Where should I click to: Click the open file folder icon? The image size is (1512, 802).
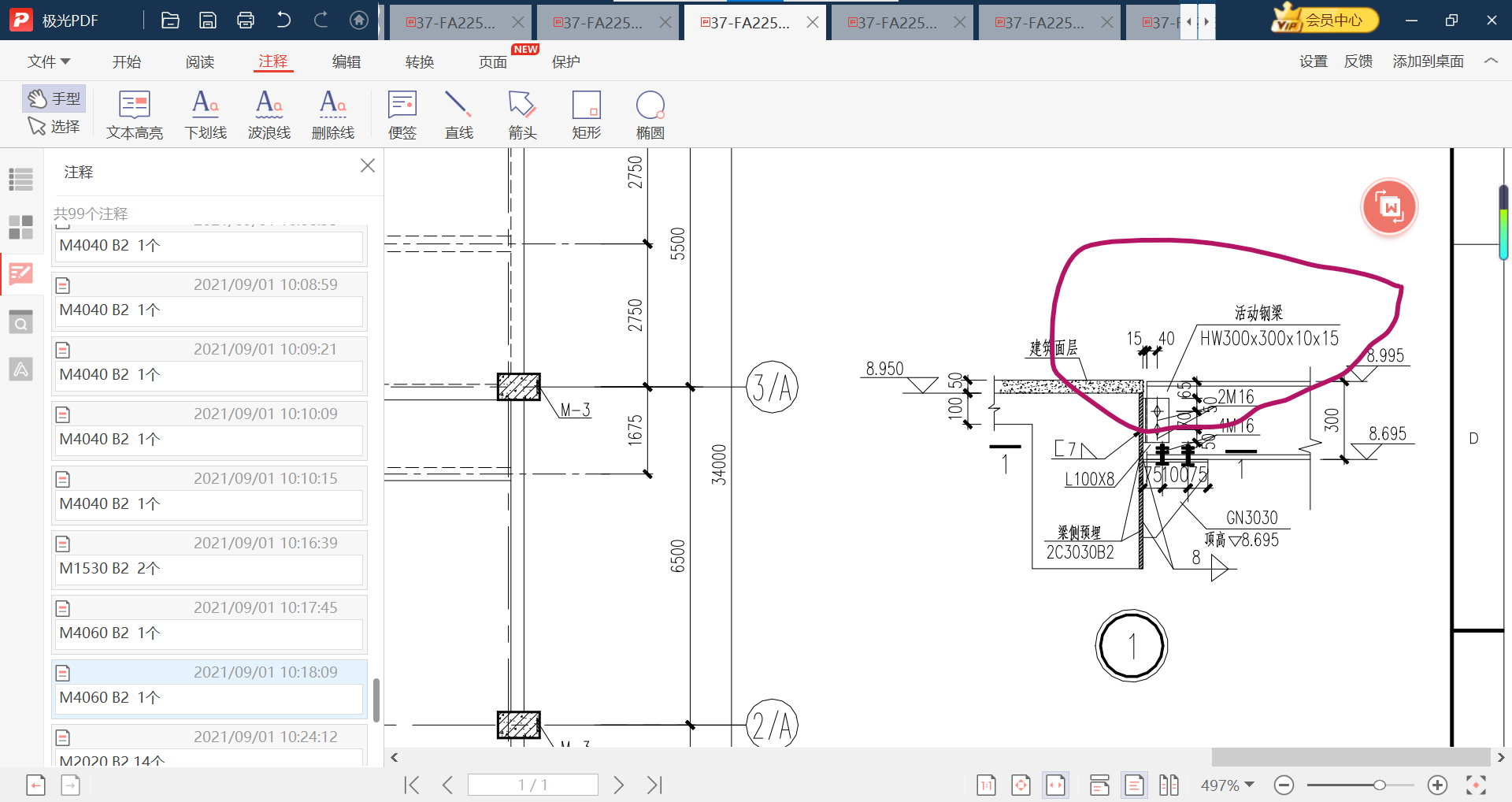pos(170,20)
